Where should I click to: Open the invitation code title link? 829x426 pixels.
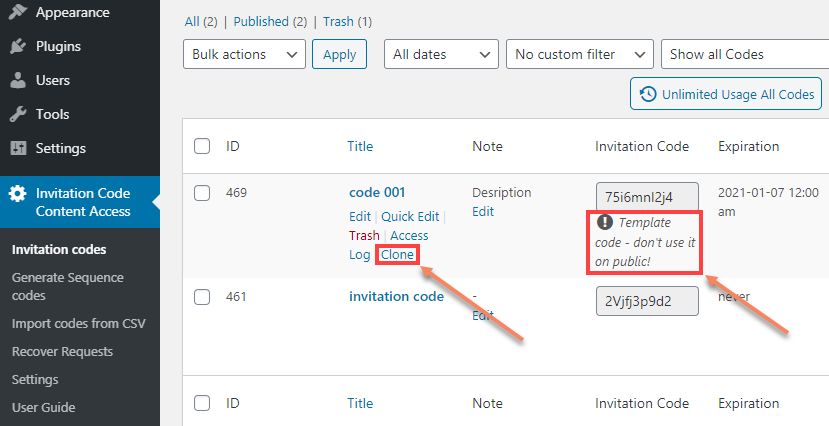397,297
